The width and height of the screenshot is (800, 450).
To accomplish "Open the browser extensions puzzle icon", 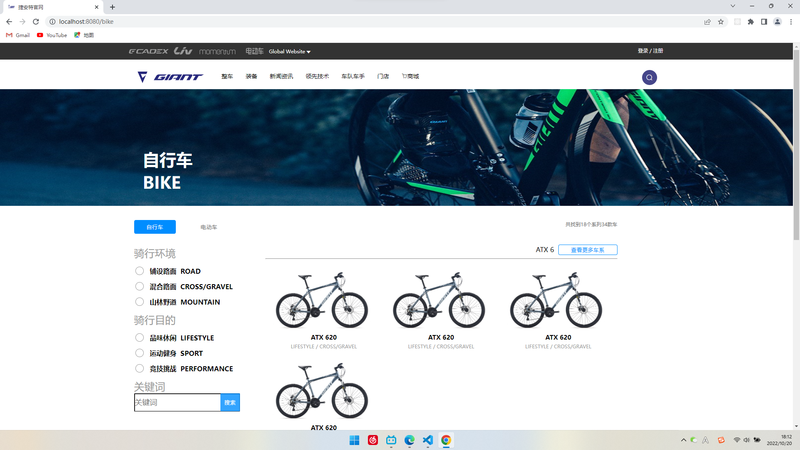I will tap(751, 21).
